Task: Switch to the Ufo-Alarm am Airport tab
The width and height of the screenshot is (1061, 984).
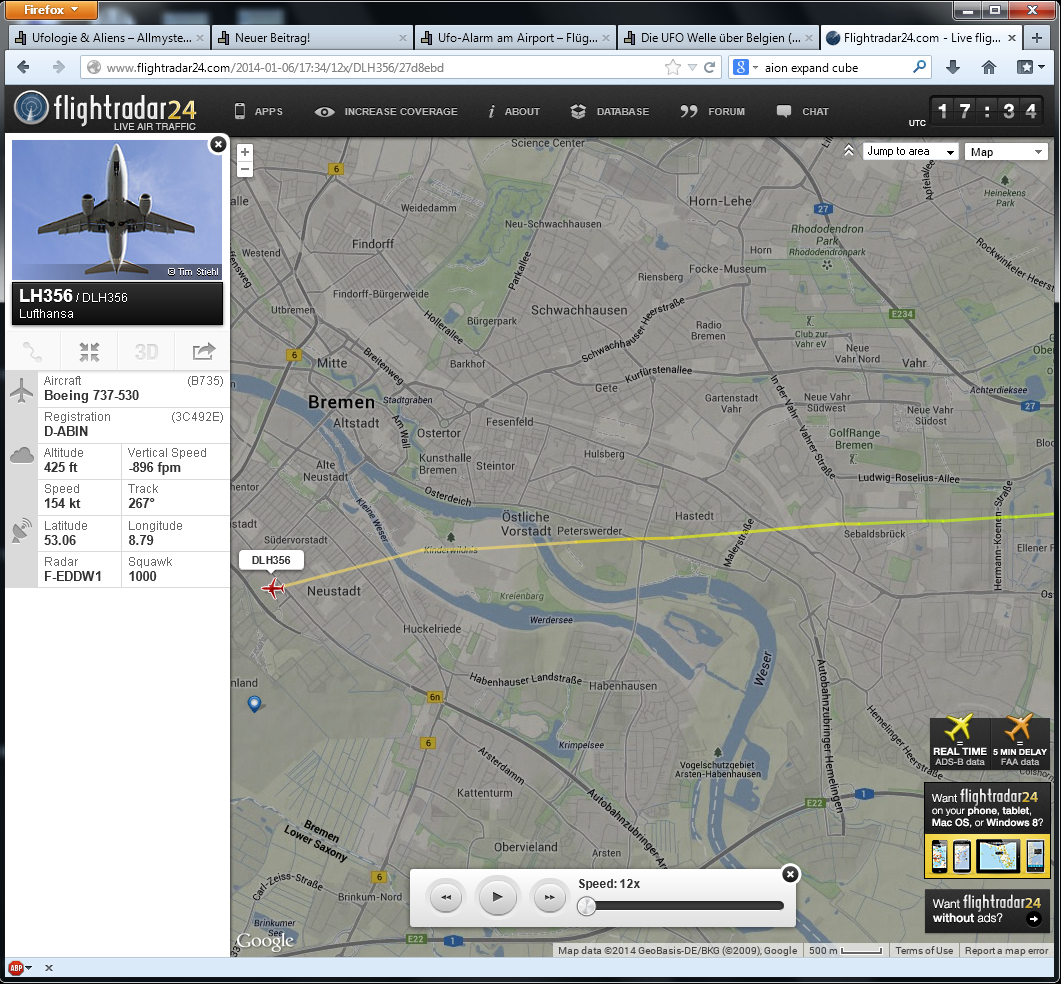Action: click(x=513, y=38)
